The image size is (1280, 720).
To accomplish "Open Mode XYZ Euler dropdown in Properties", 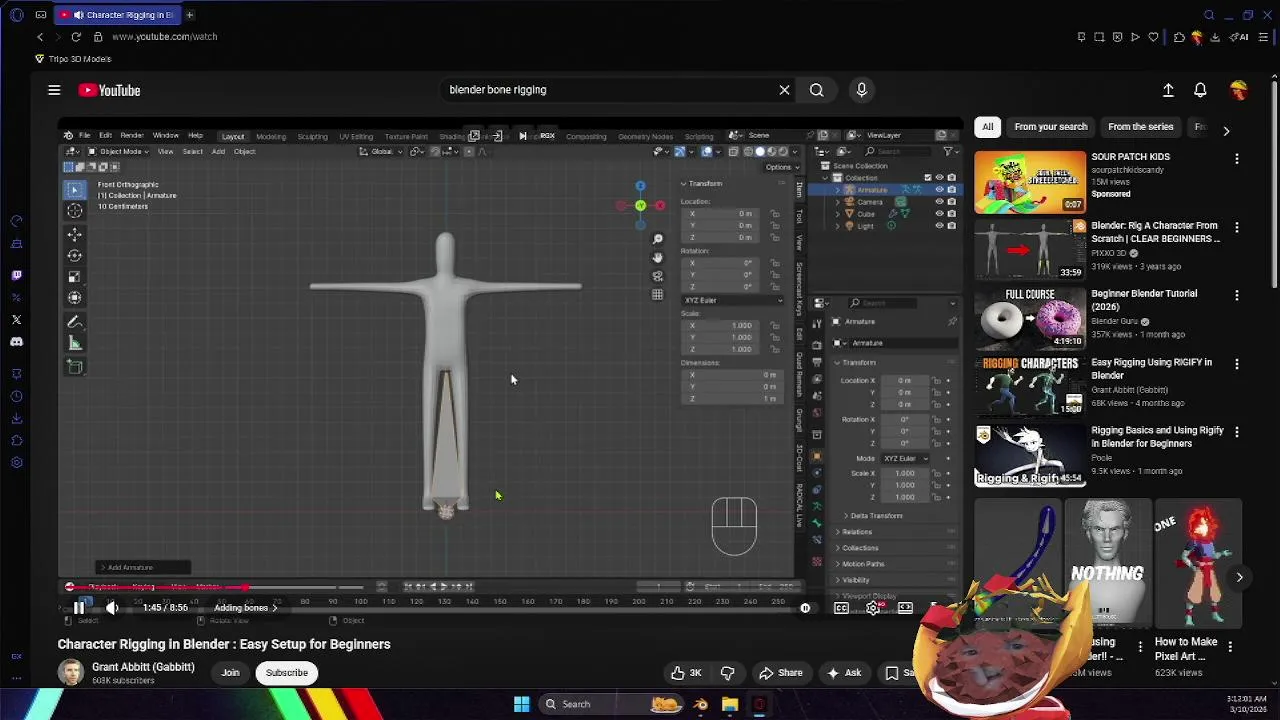I will [x=905, y=458].
